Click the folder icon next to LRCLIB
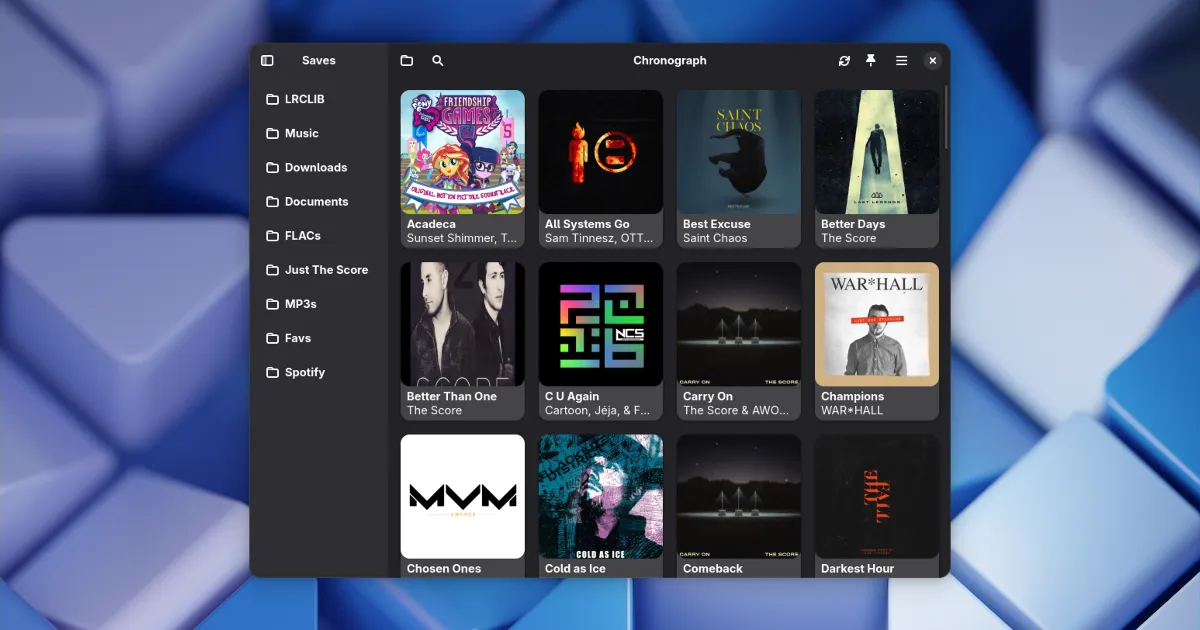Viewport: 1200px width, 630px height. pyautogui.click(x=272, y=100)
